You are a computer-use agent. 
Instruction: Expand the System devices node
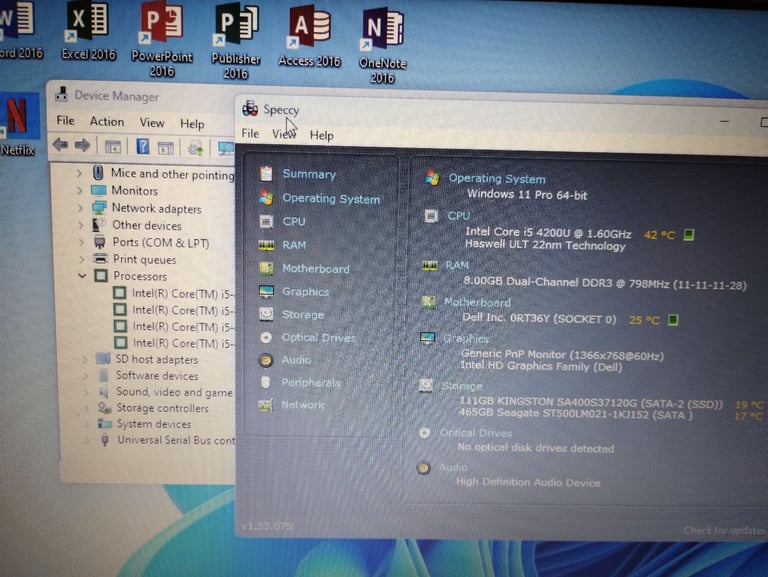click(86, 424)
